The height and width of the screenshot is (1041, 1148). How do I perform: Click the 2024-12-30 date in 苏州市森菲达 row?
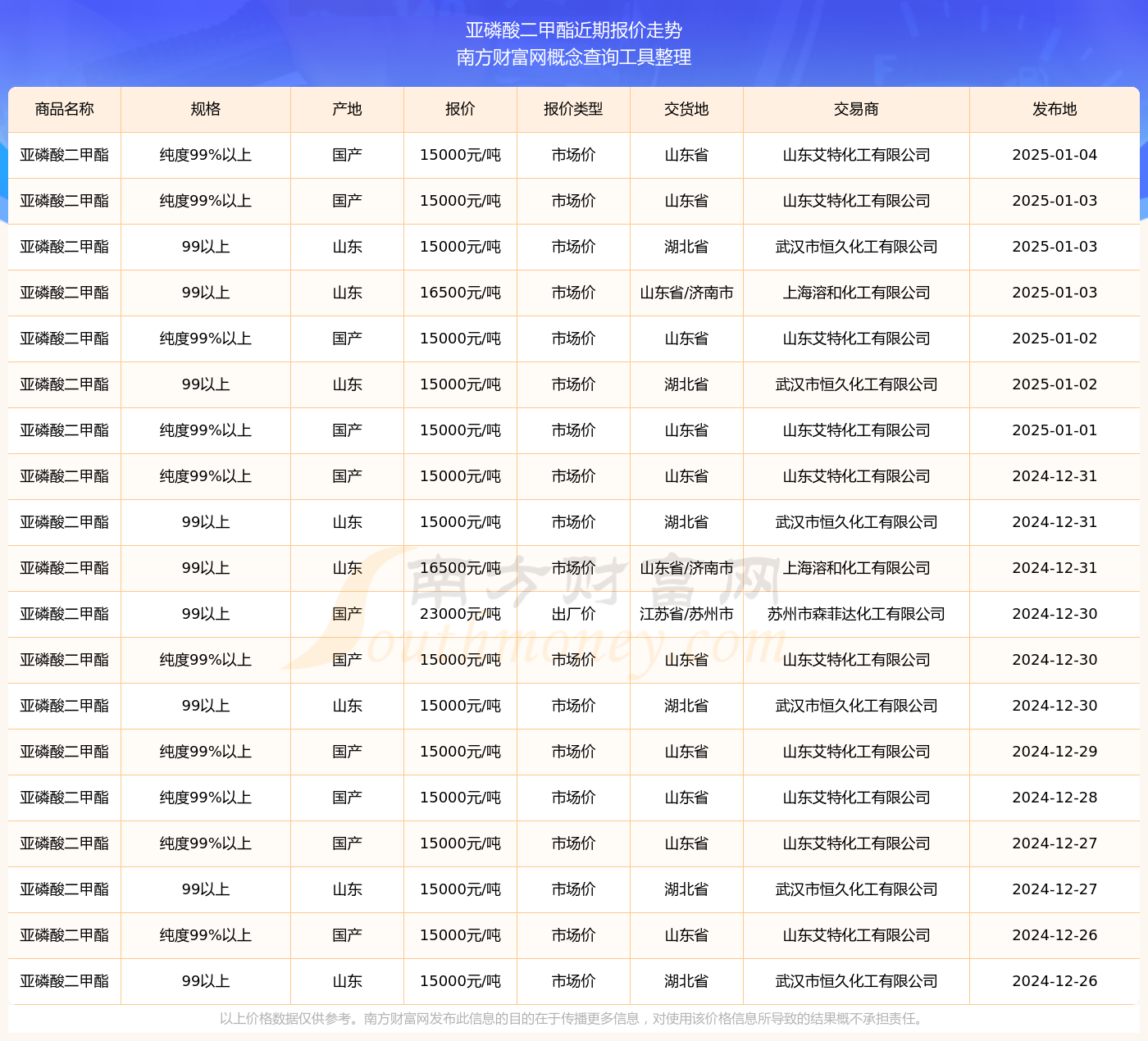1055,614
